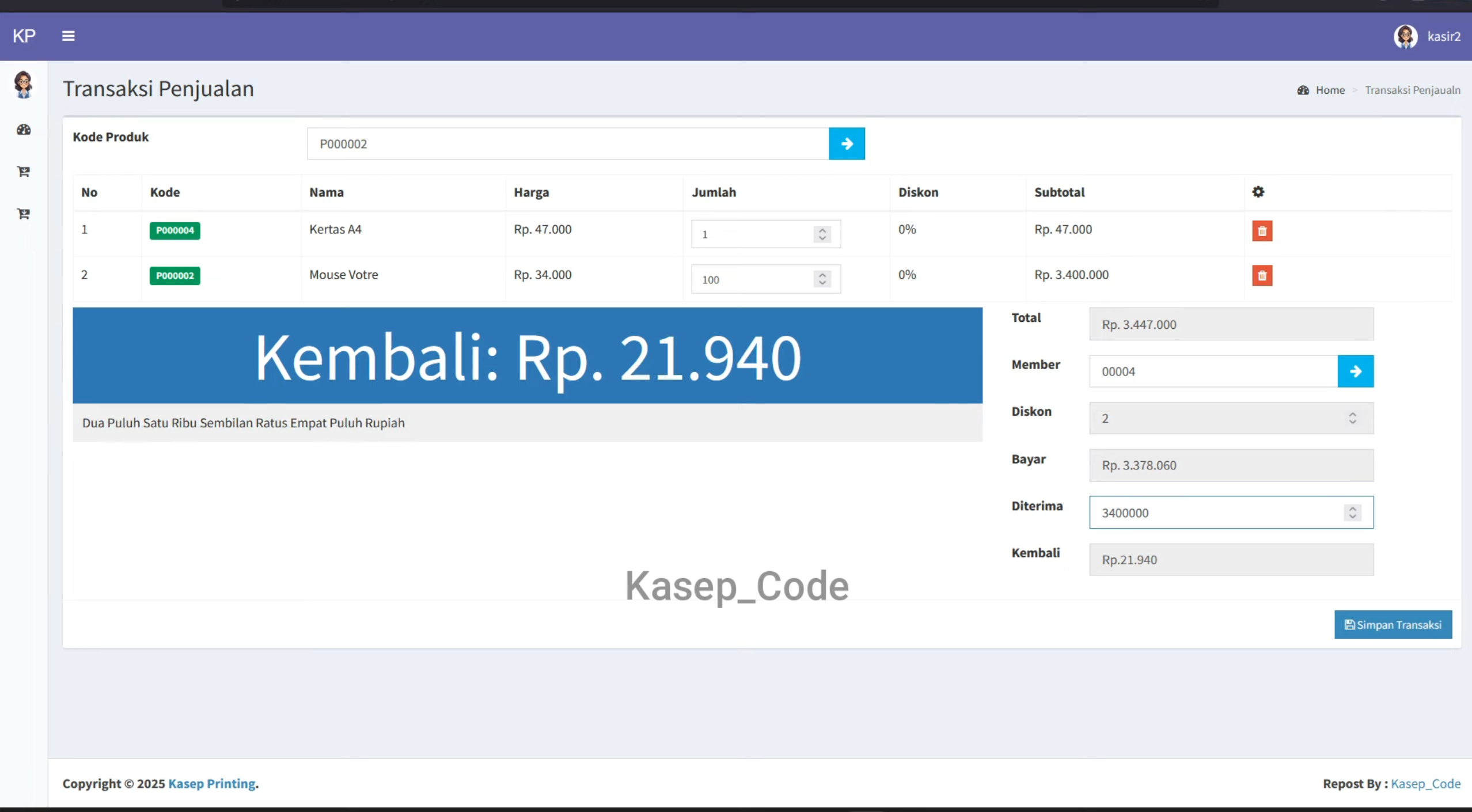
Task: Click the P000004 product code badge
Action: coord(175,230)
